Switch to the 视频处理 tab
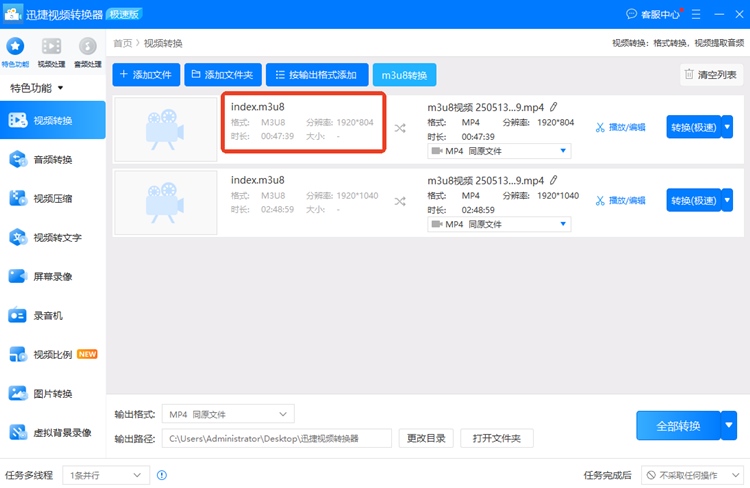750x488 pixels. [51, 52]
